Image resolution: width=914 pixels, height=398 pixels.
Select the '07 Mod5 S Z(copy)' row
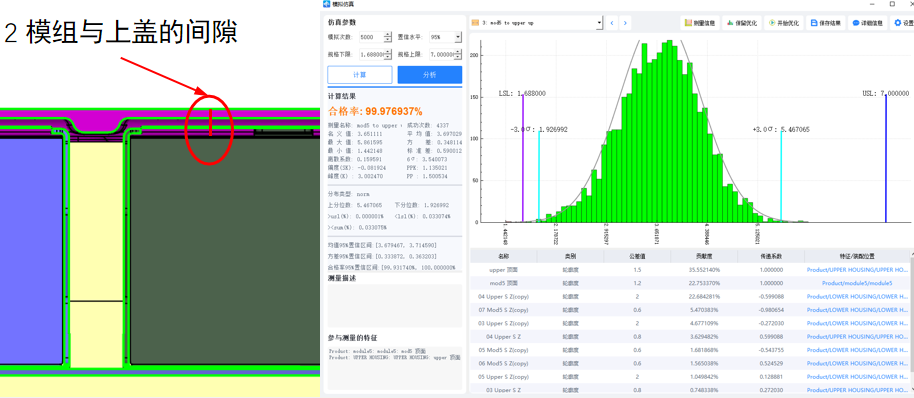click(x=690, y=310)
